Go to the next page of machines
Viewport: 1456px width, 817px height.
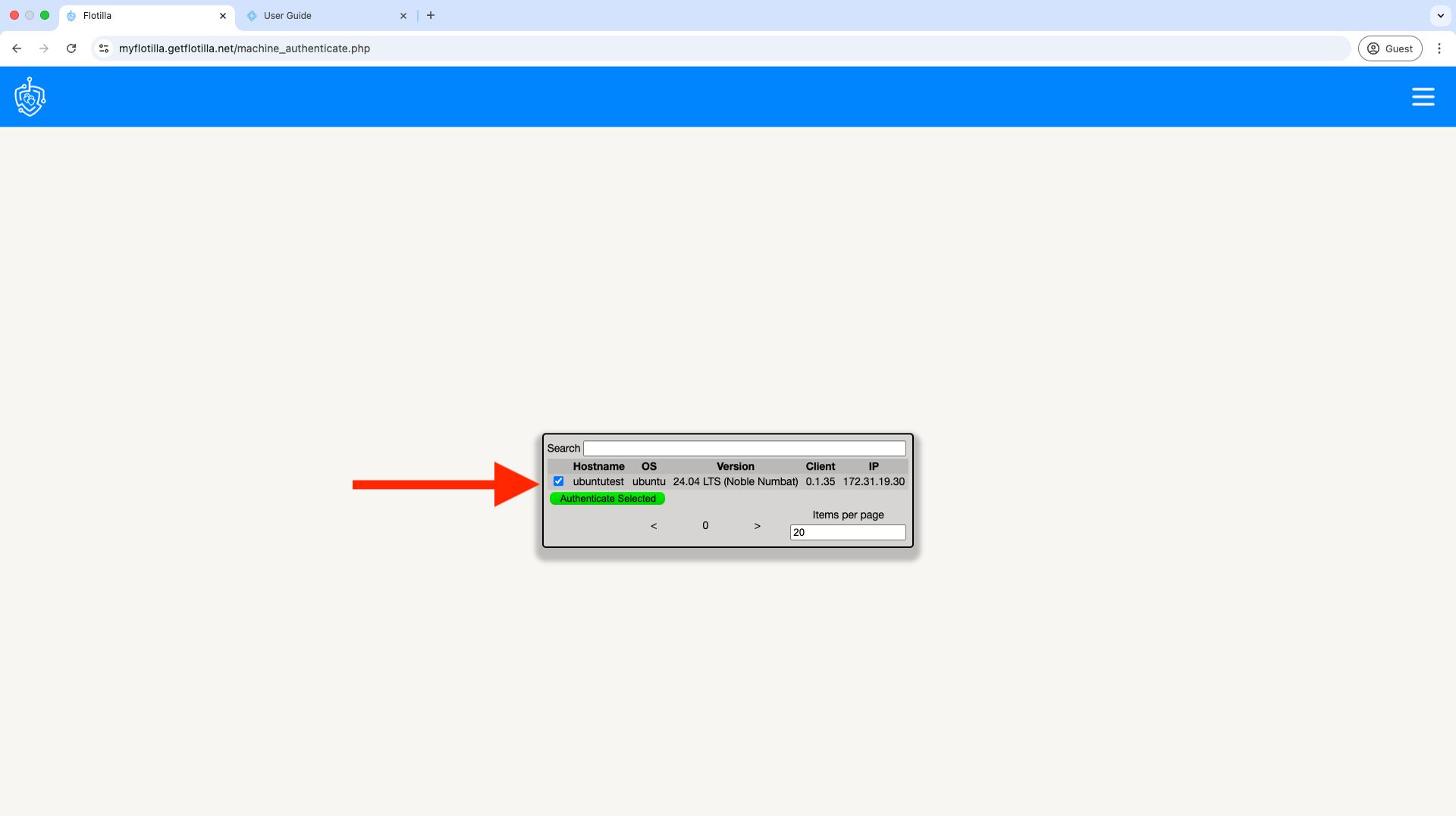(x=757, y=526)
